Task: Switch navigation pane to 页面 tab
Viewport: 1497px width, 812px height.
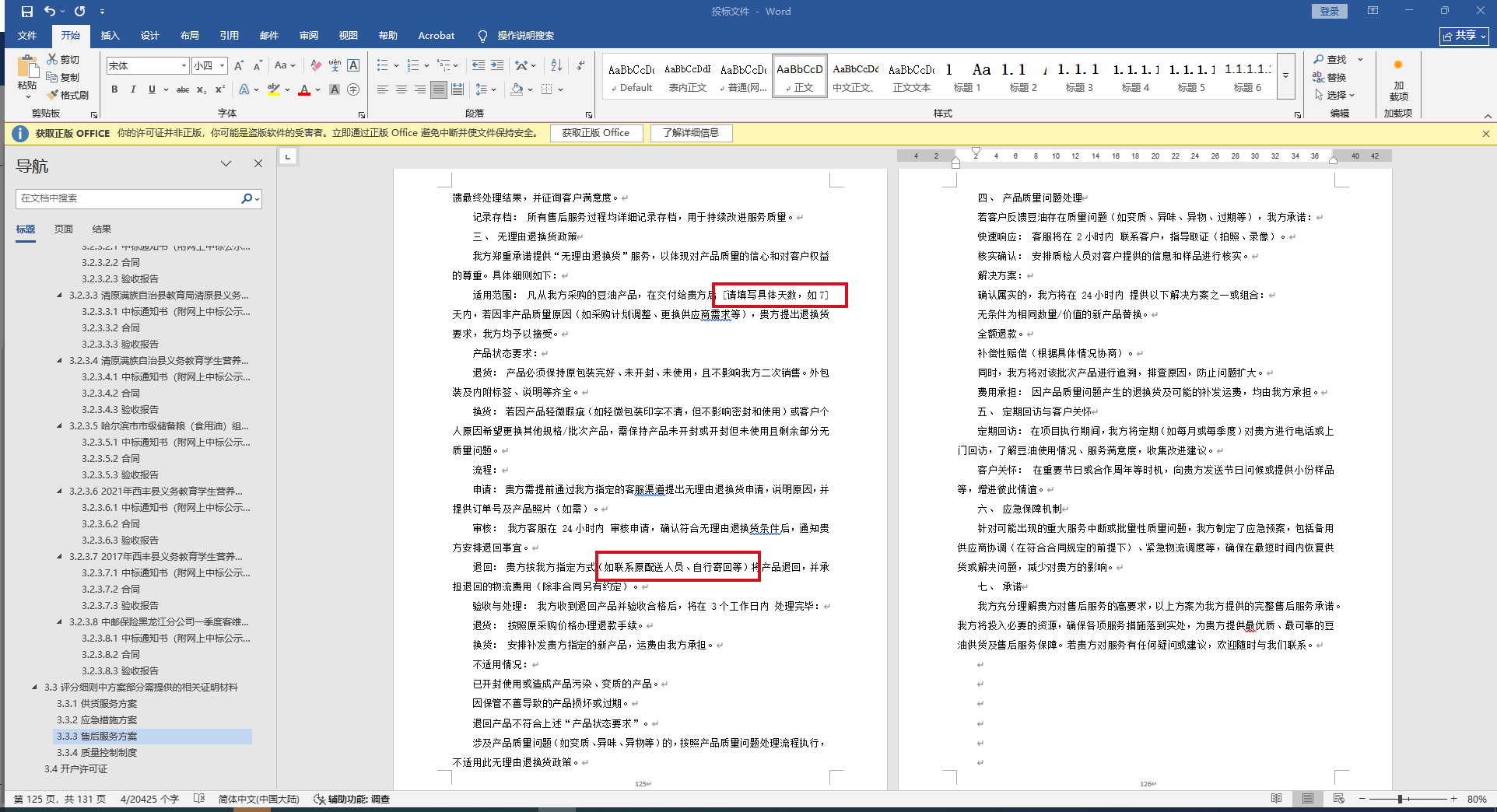Action: pos(64,229)
